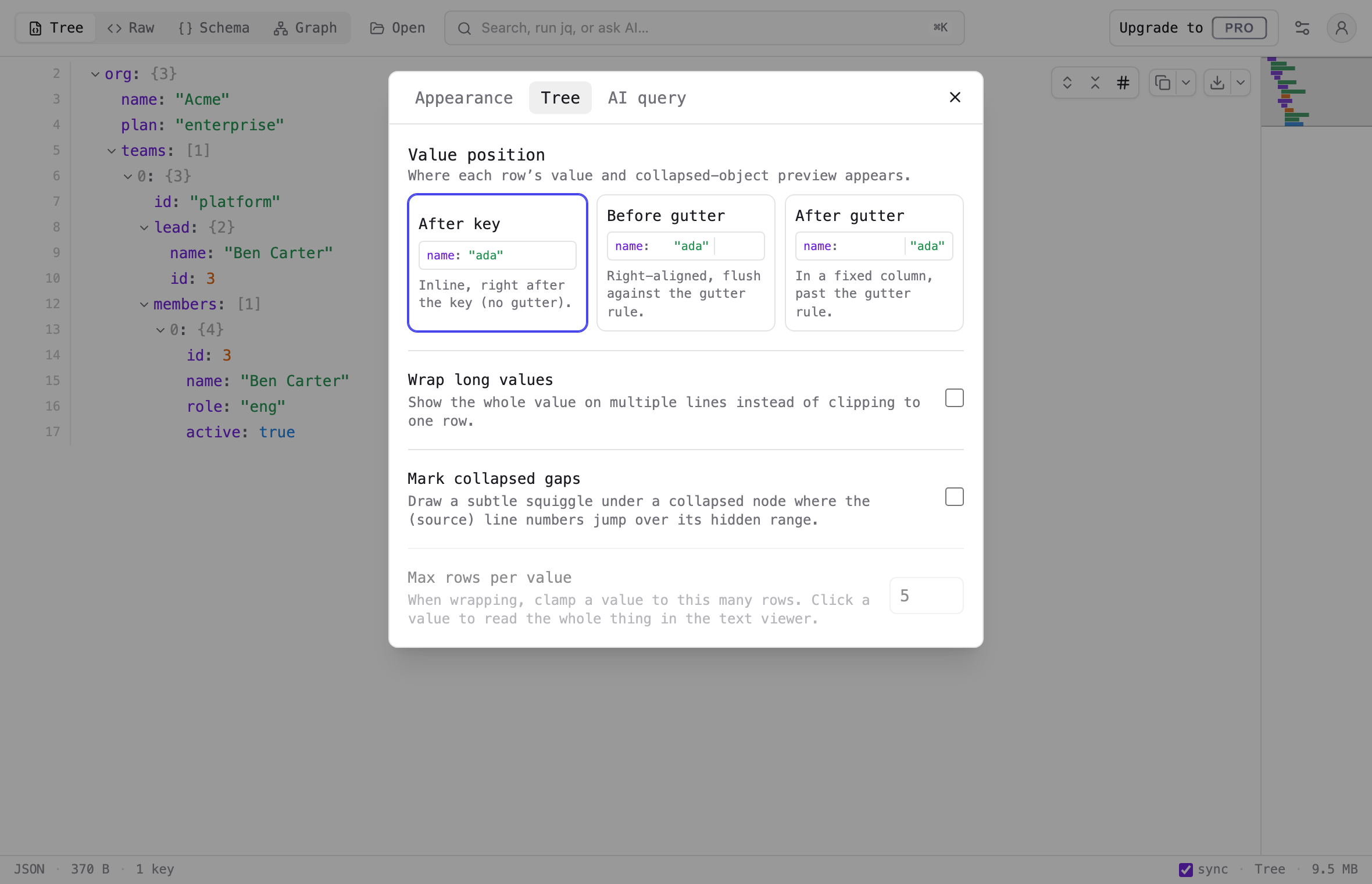Click the download icon in the toolbar
The height and width of the screenshot is (884, 1372).
pos(1217,83)
